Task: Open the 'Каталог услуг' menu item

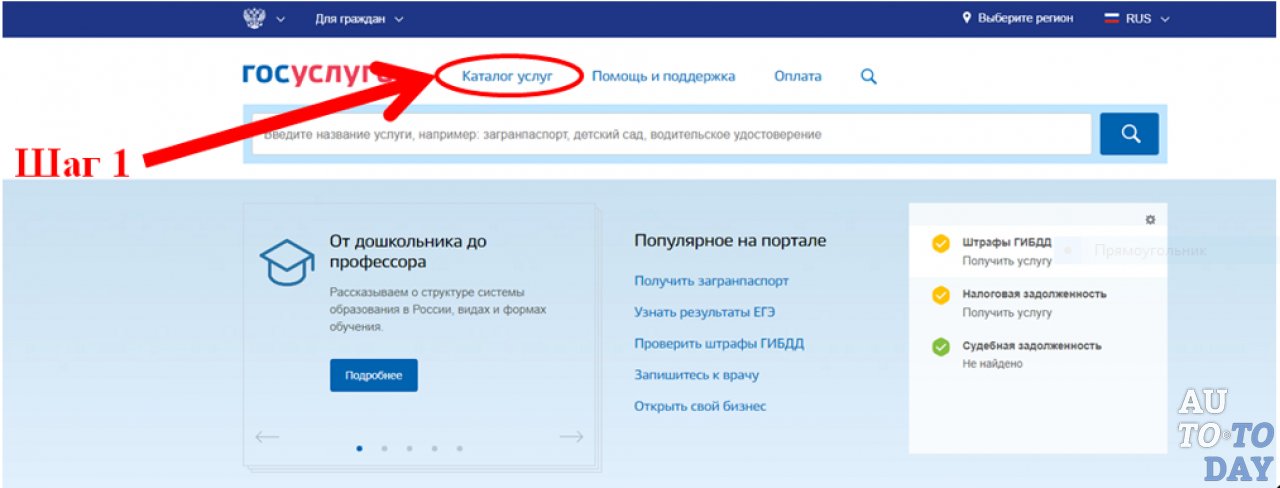Action: pos(507,76)
